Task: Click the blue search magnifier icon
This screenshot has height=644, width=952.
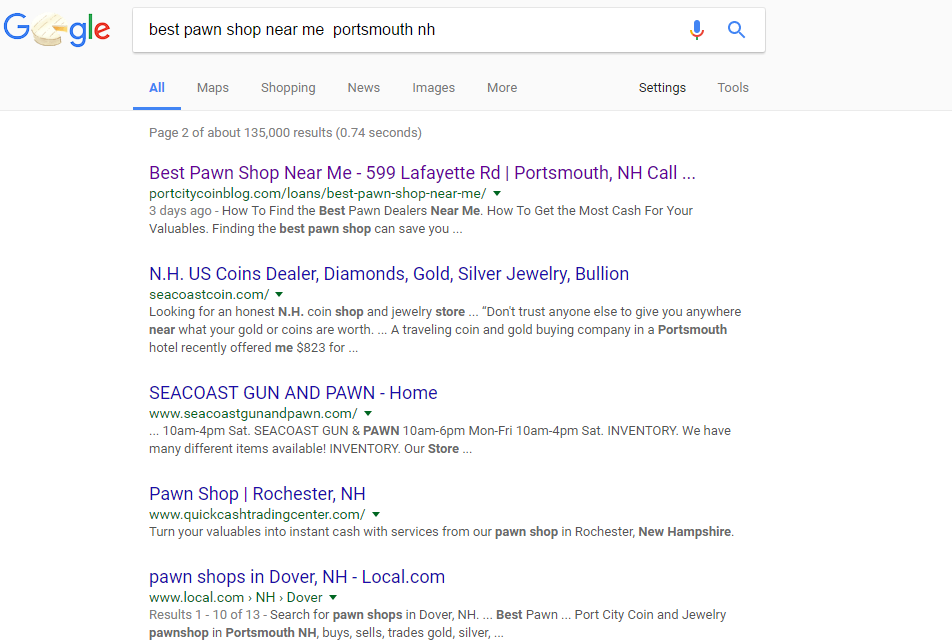Action: coord(737,30)
